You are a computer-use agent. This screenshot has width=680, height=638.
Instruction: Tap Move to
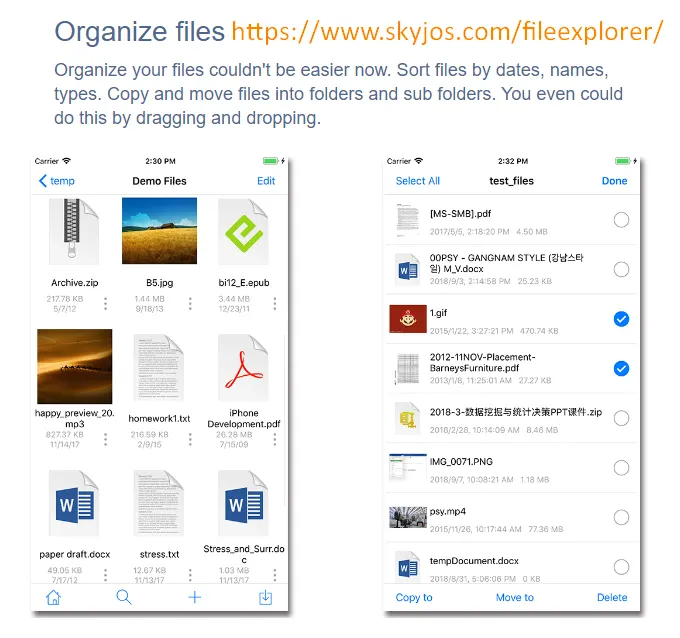click(x=515, y=597)
